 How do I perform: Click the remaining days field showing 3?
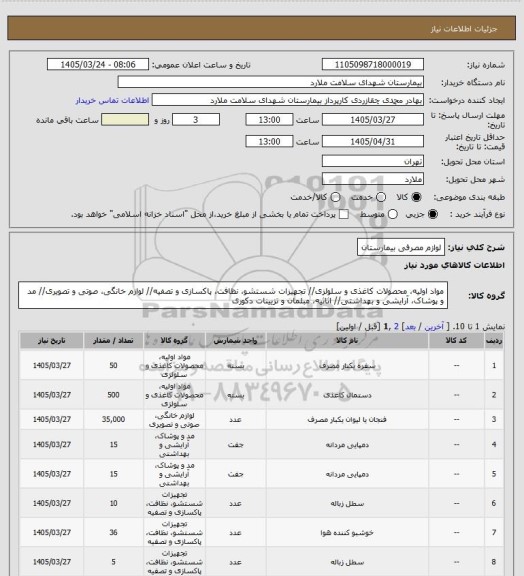pos(196,120)
